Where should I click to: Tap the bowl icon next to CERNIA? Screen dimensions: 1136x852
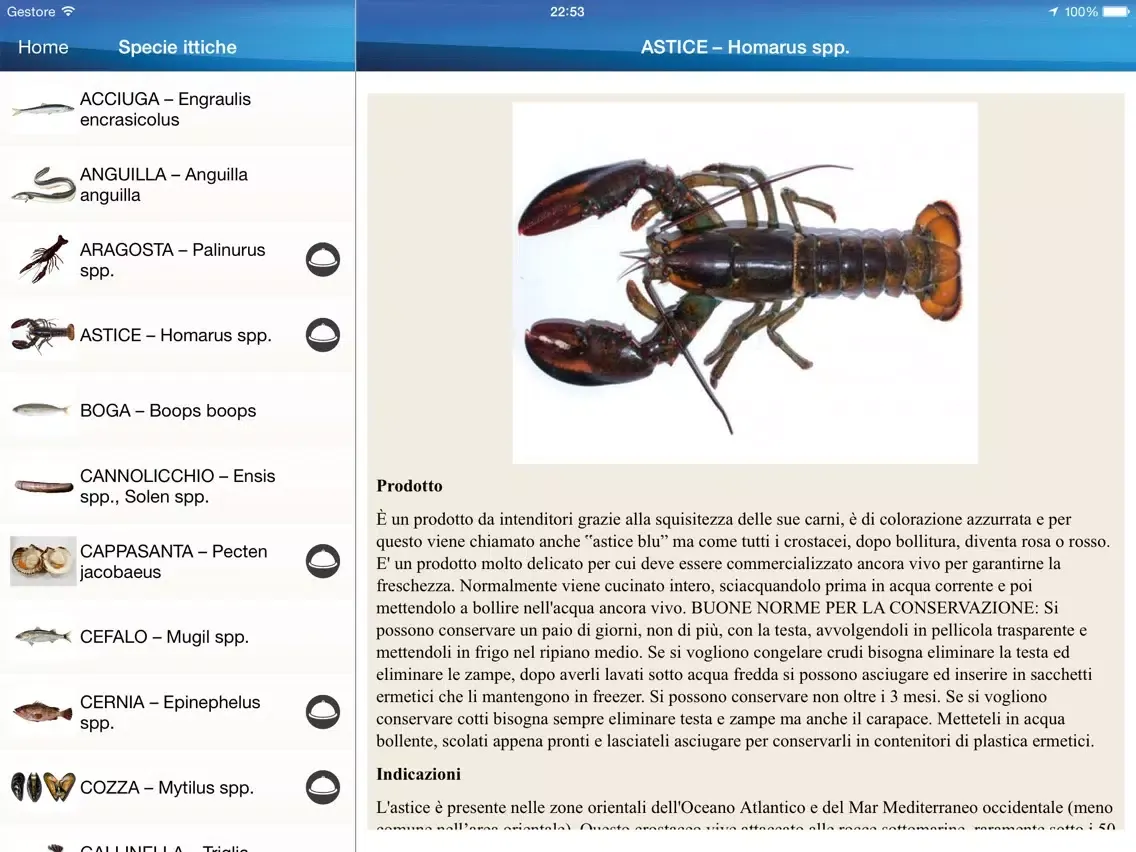(322, 711)
